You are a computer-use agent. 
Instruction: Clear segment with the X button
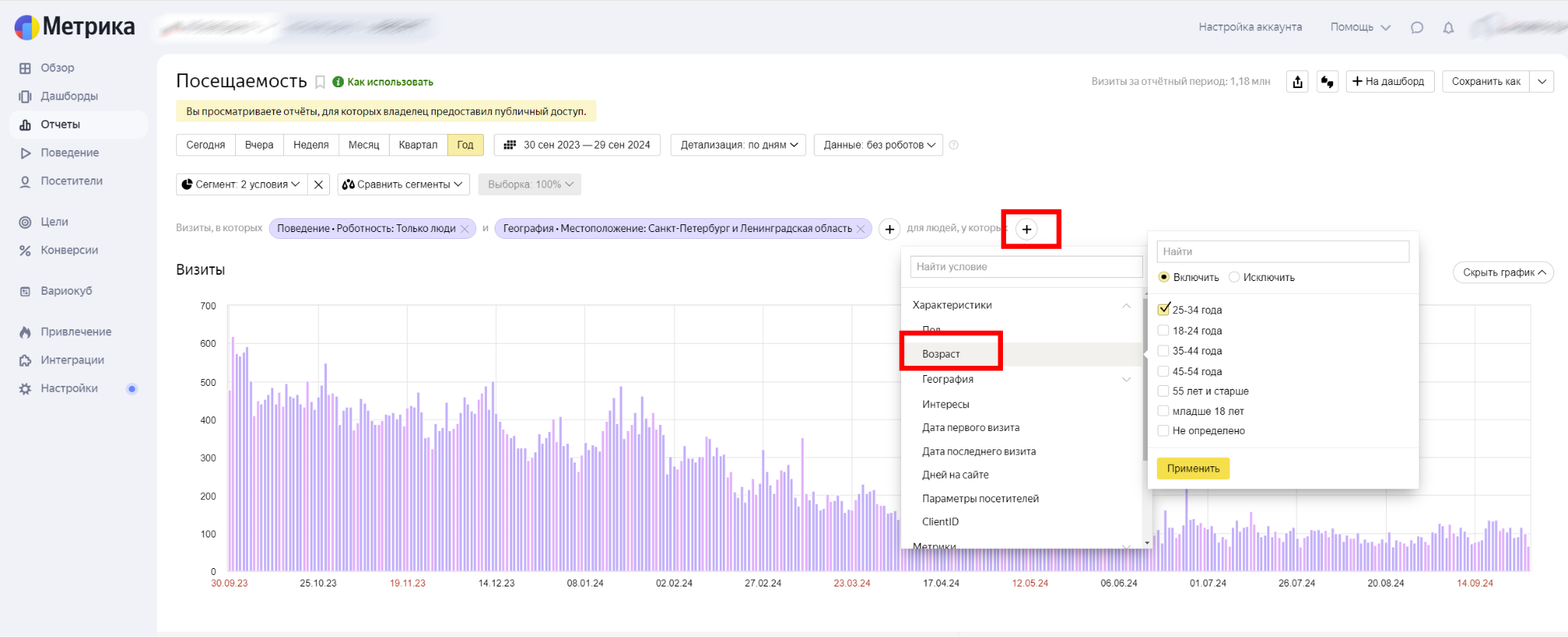(318, 185)
